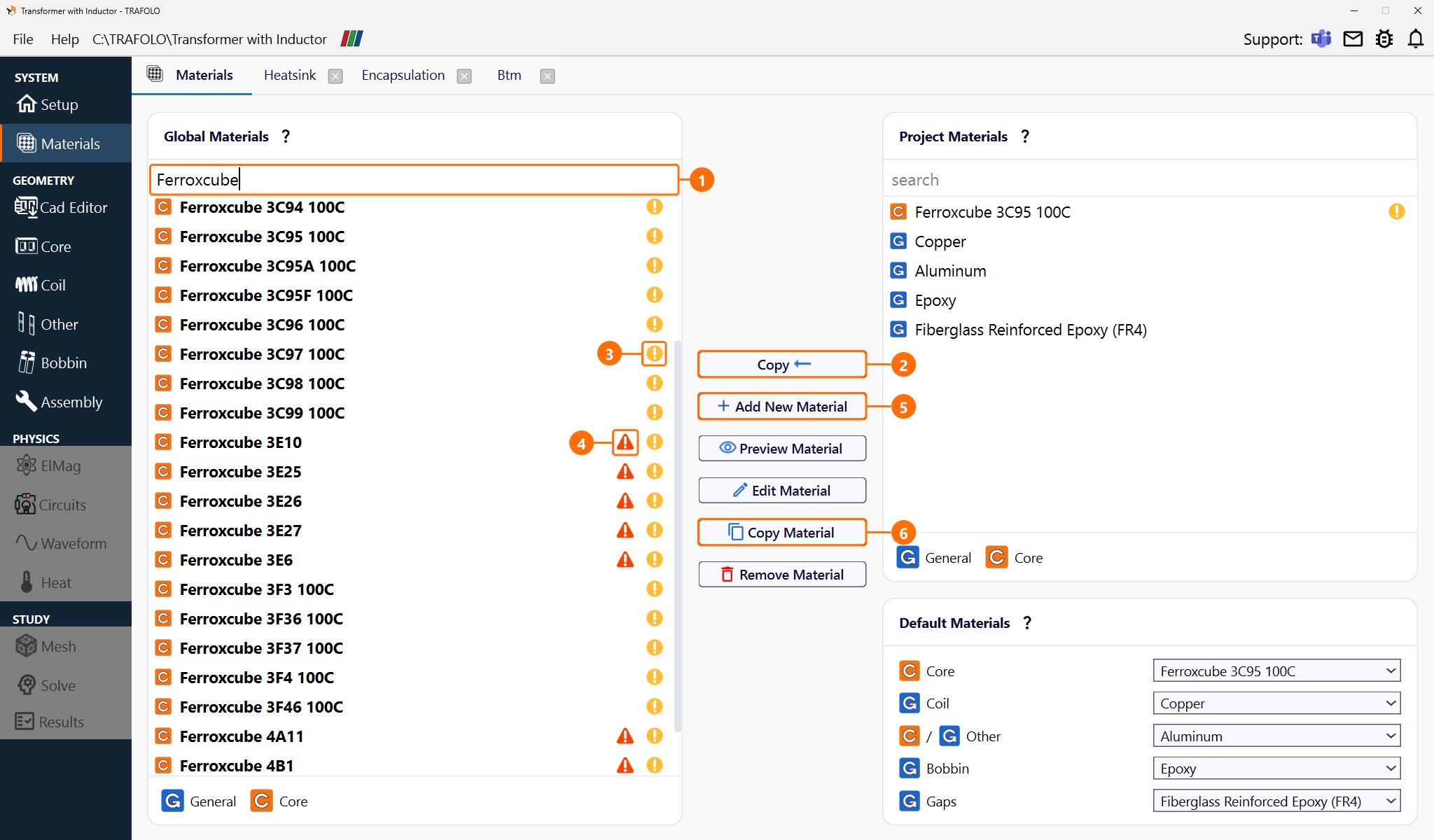Click the bug report icon

point(1384,39)
